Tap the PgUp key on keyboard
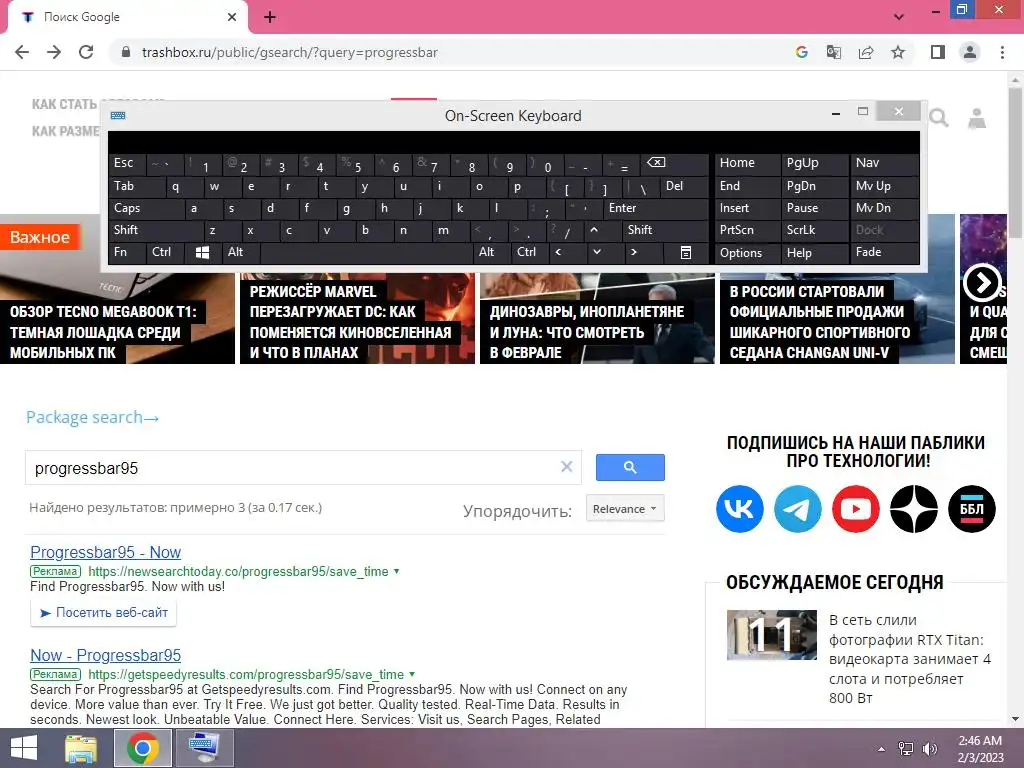 pos(814,163)
